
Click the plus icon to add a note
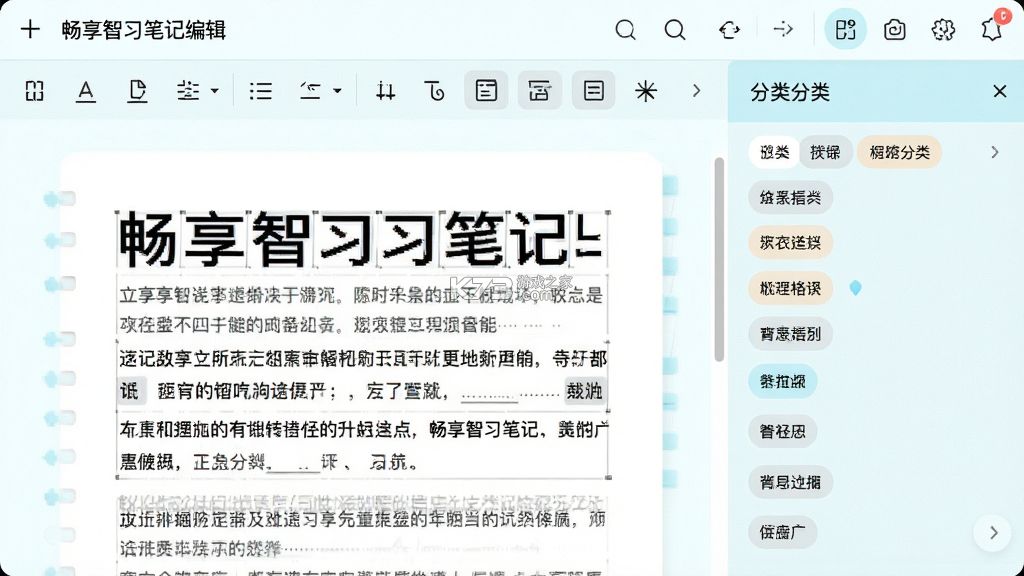pos(30,29)
